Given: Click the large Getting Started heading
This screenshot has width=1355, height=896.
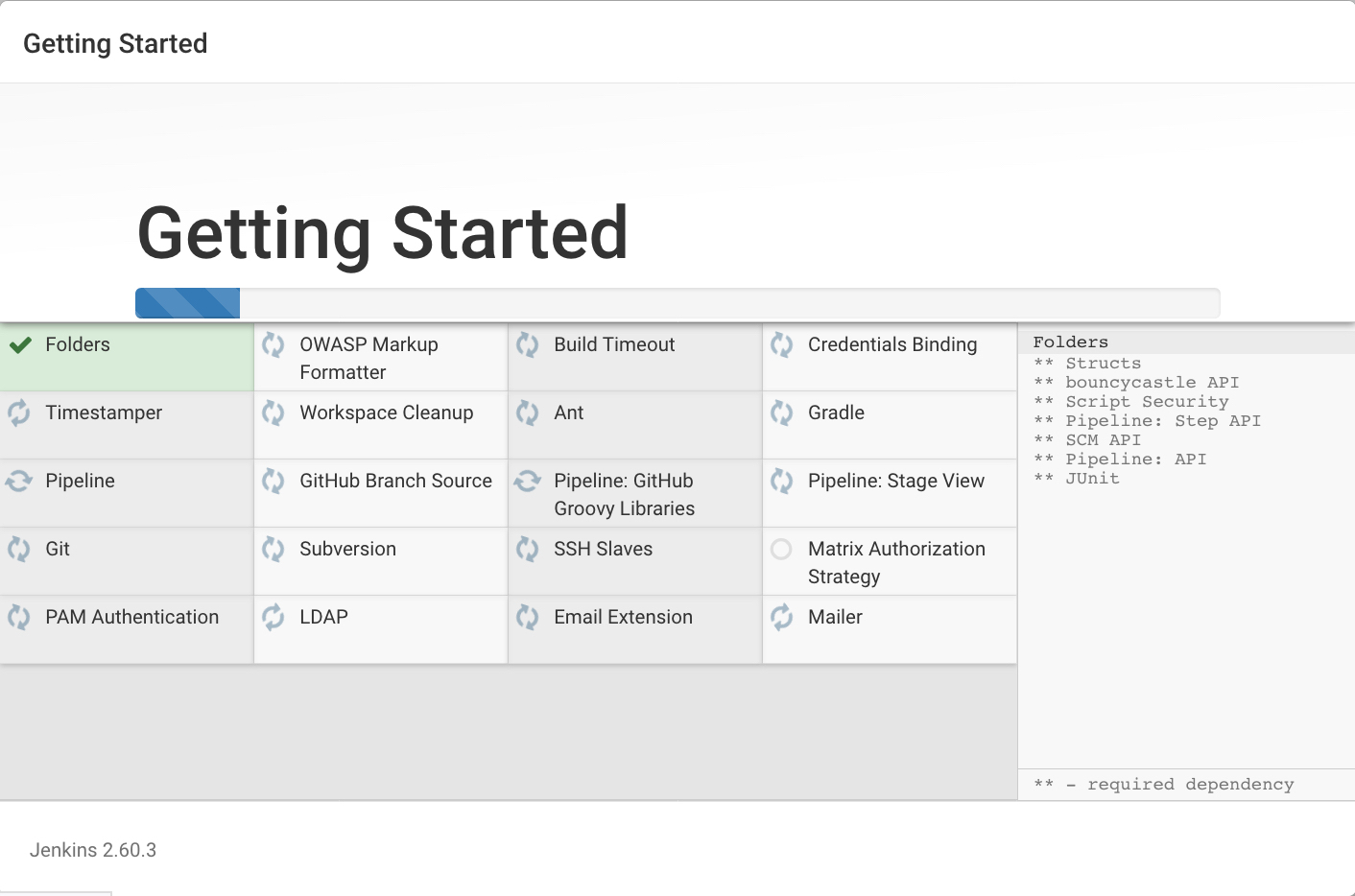Looking at the screenshot, I should pos(383,235).
